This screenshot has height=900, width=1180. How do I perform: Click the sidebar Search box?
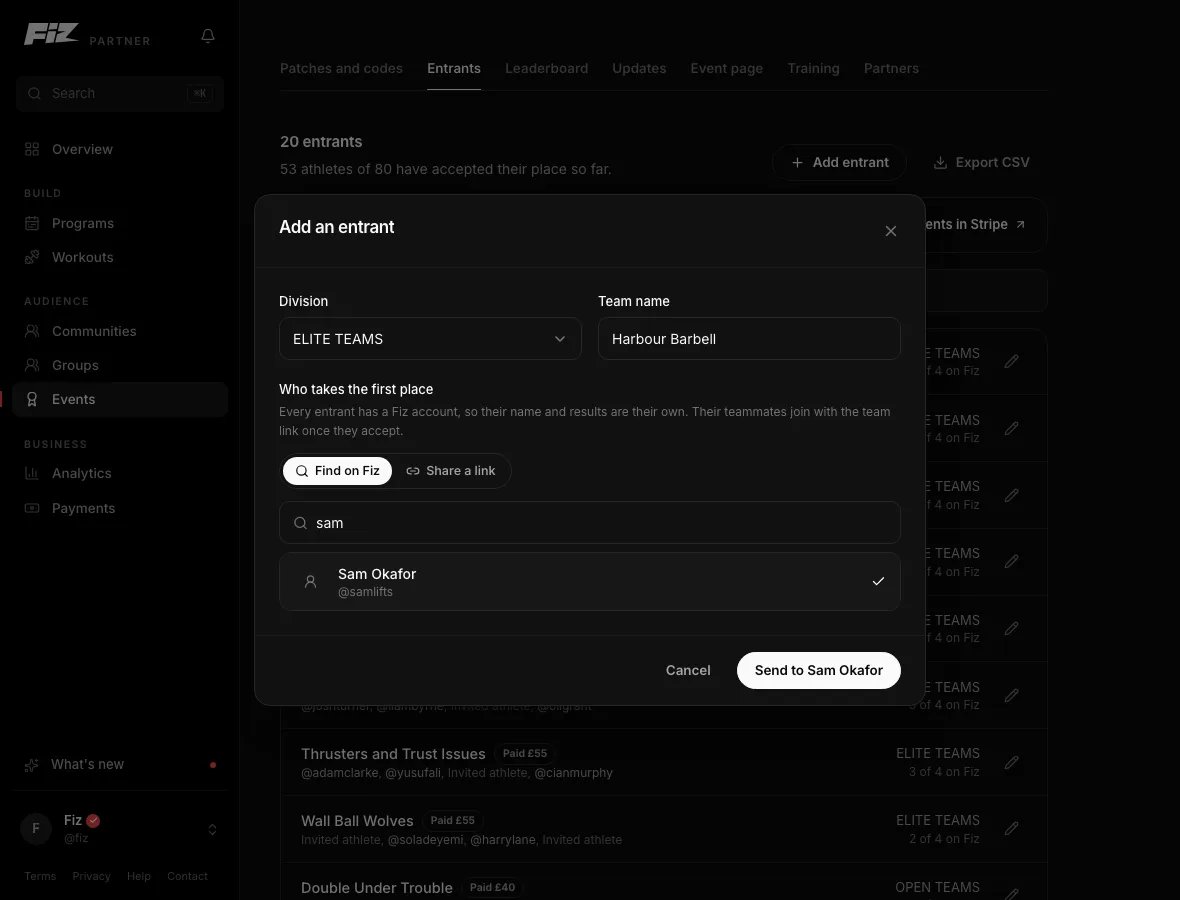pyautogui.click(x=120, y=93)
